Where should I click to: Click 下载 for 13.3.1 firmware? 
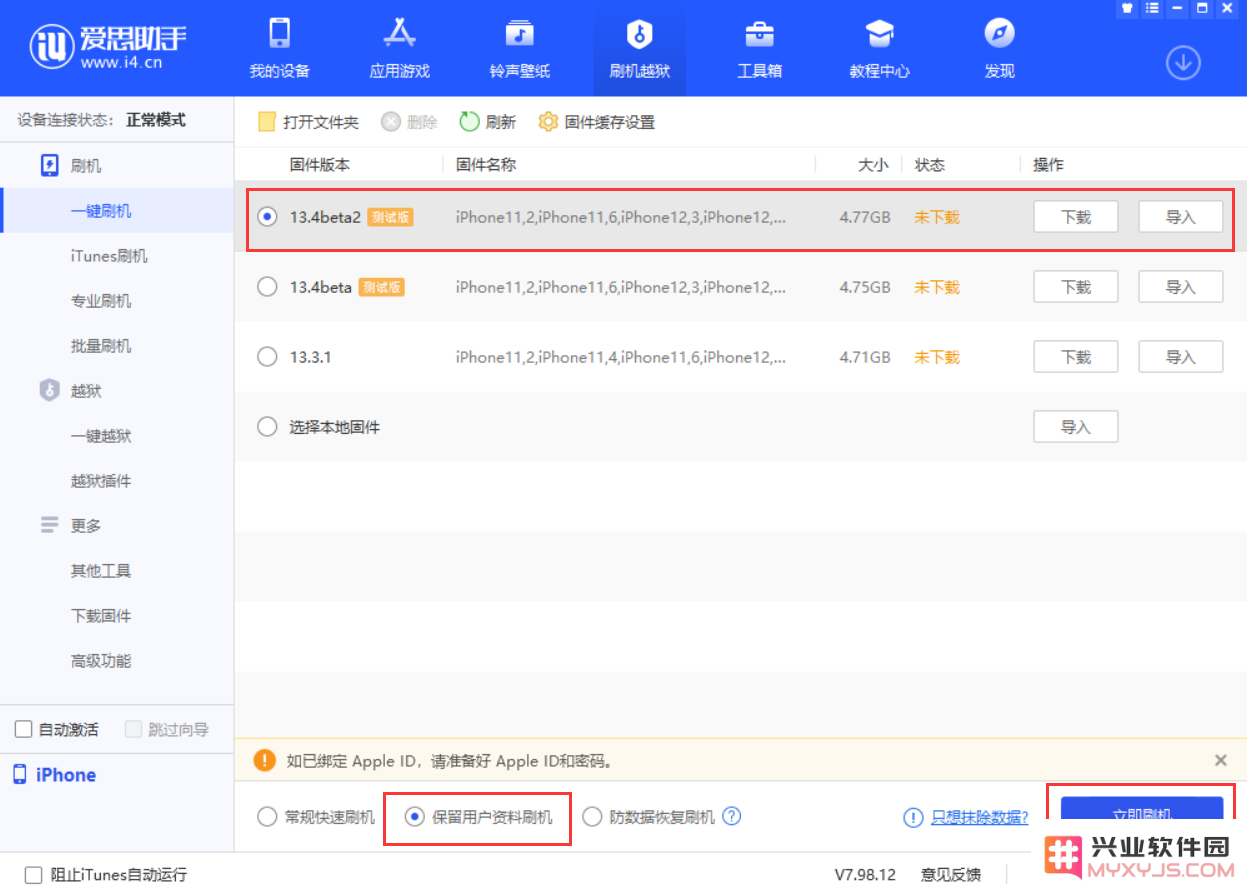(x=1075, y=357)
